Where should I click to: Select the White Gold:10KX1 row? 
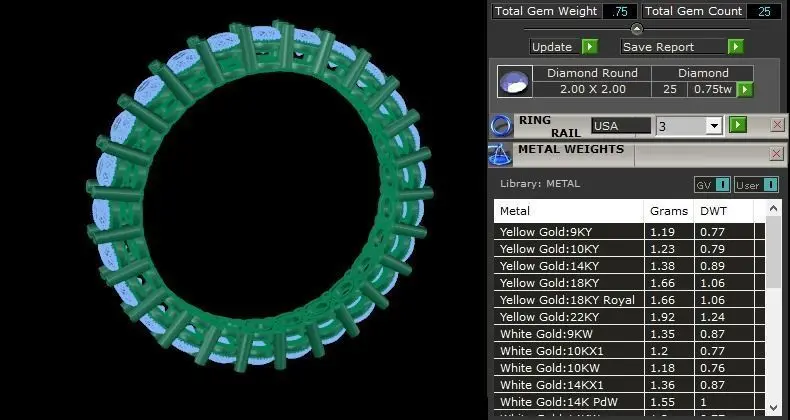[629, 351]
